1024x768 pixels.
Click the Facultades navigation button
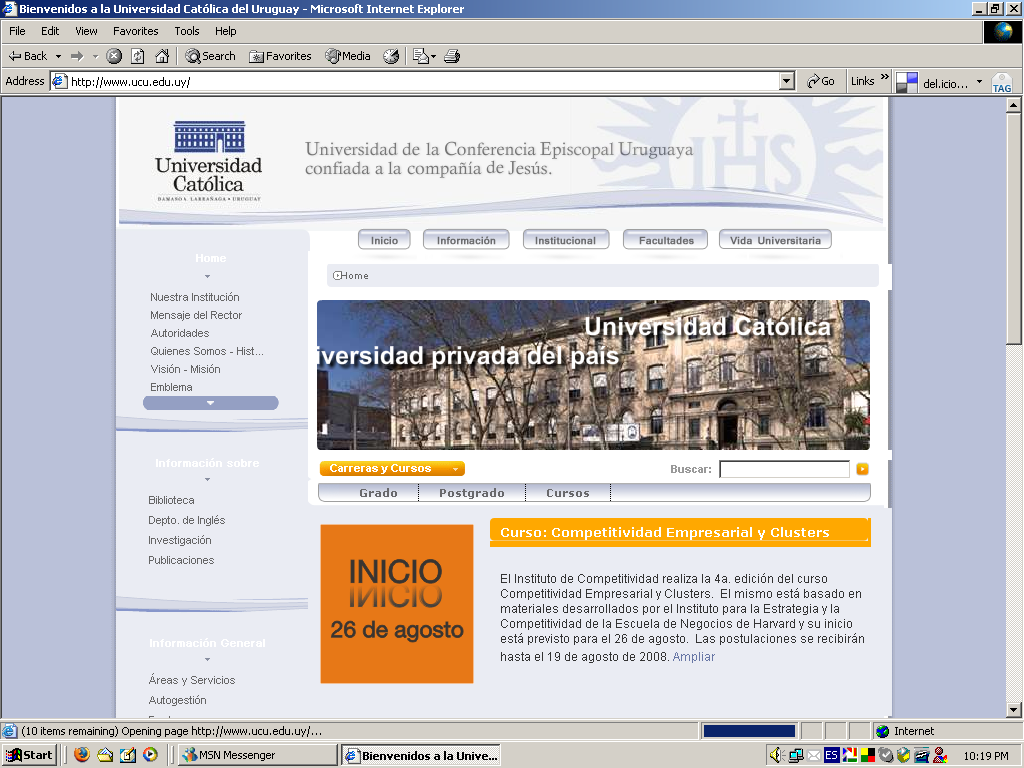click(x=666, y=240)
